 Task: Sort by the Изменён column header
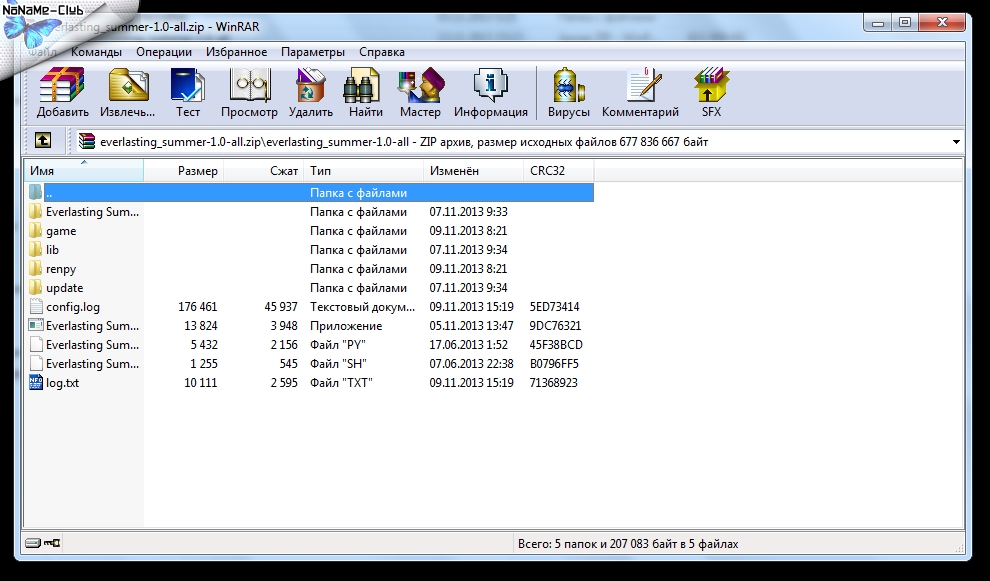point(474,171)
